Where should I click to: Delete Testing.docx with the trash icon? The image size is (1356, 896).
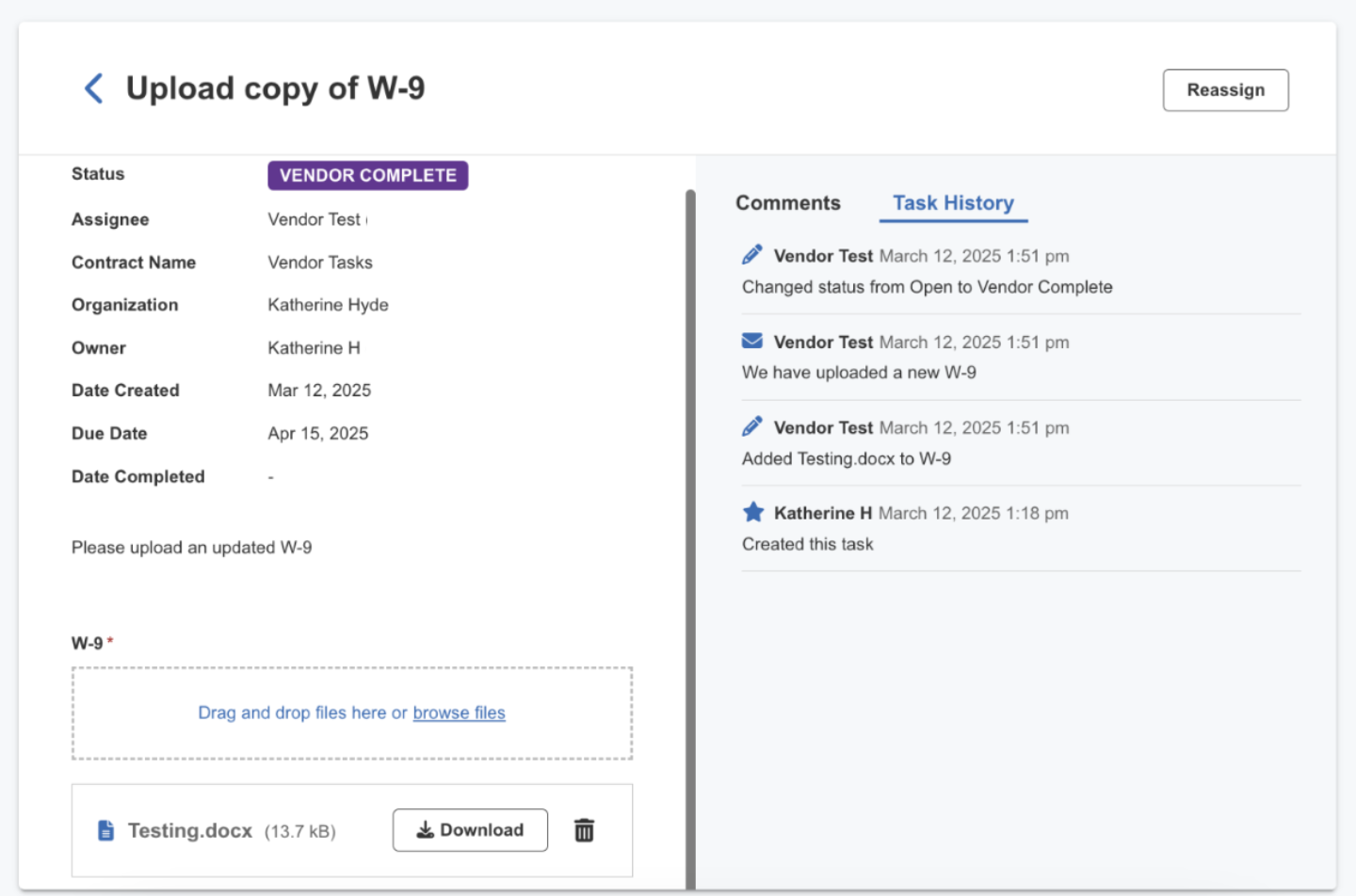tap(584, 830)
